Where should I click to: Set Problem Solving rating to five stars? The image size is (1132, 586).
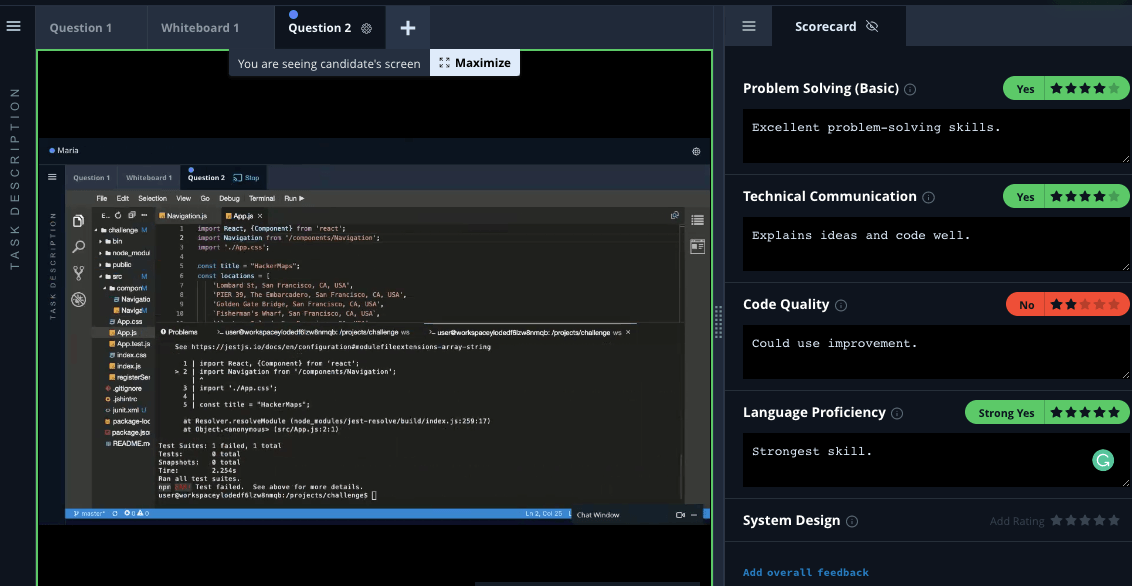pos(1114,89)
